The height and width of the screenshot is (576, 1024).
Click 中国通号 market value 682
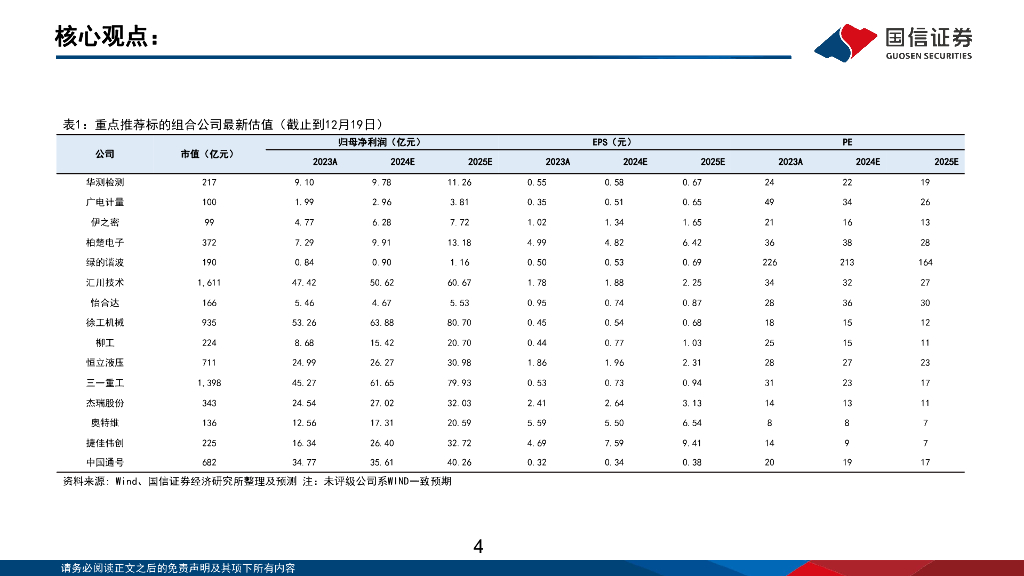coord(209,462)
